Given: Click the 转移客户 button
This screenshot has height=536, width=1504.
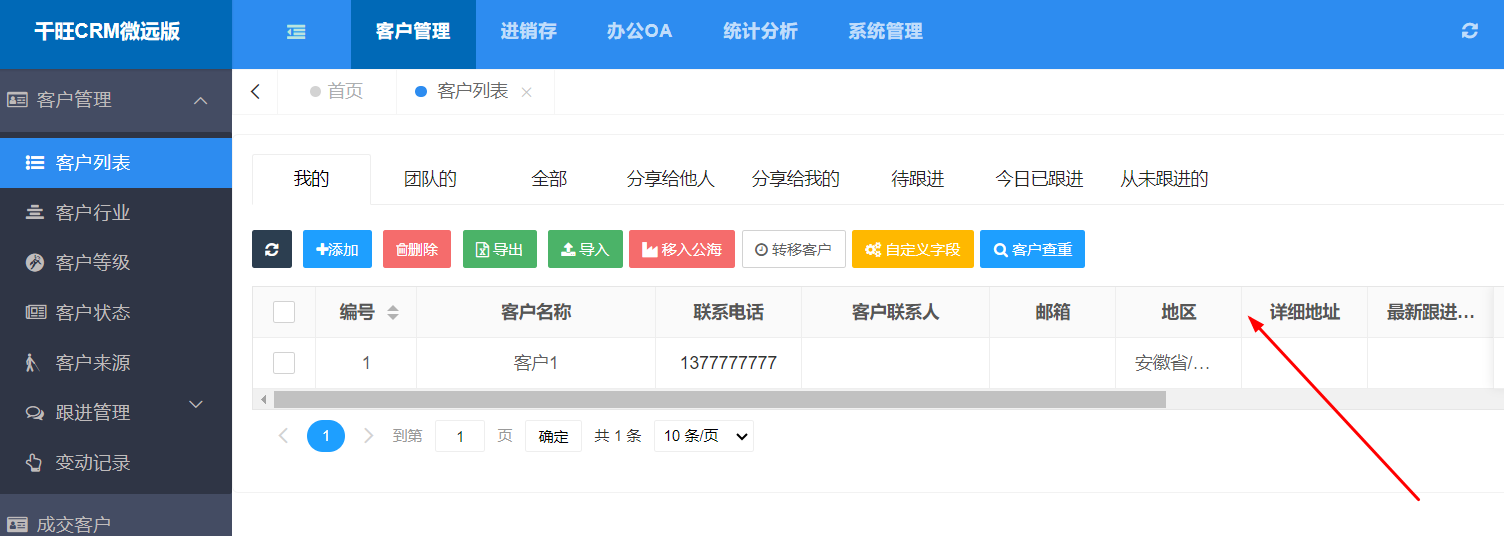Looking at the screenshot, I should tap(794, 249).
